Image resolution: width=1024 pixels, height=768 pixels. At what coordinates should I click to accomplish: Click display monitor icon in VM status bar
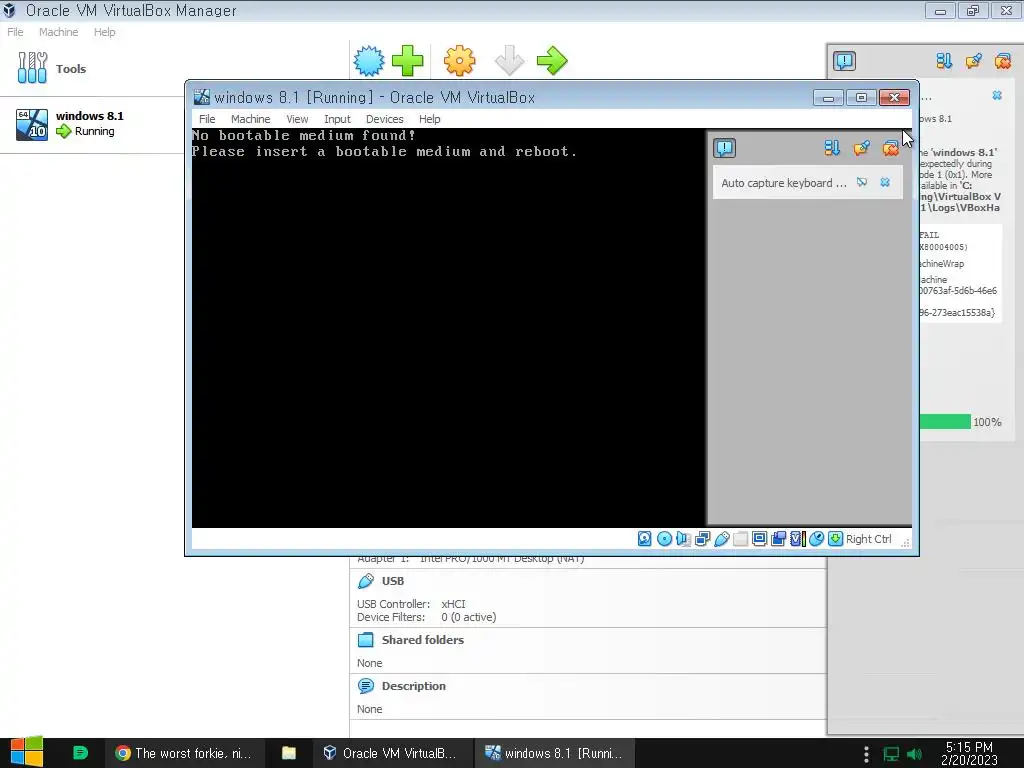click(x=760, y=539)
